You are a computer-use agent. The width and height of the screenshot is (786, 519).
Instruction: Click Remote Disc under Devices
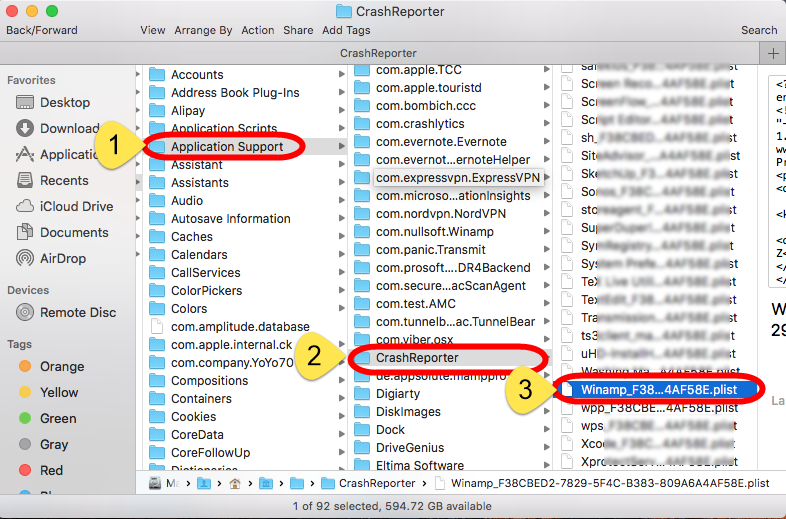point(78,312)
